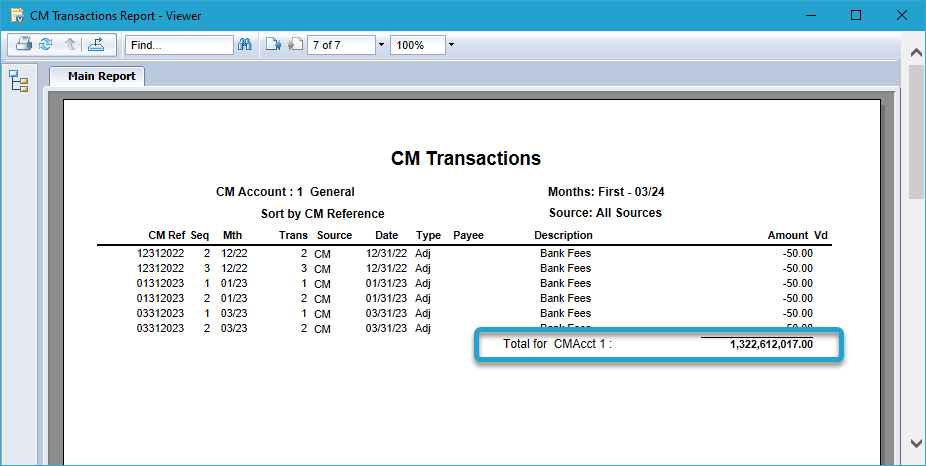Refresh the report with the refresh icon

pos(45,44)
